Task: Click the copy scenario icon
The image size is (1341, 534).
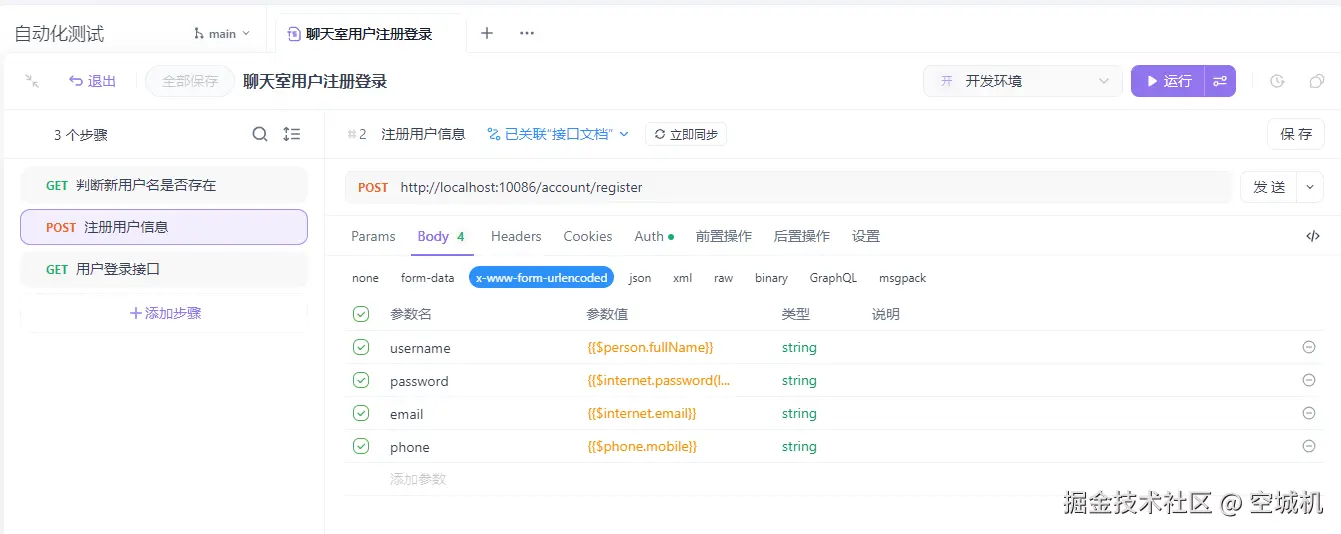Action: tap(1317, 81)
